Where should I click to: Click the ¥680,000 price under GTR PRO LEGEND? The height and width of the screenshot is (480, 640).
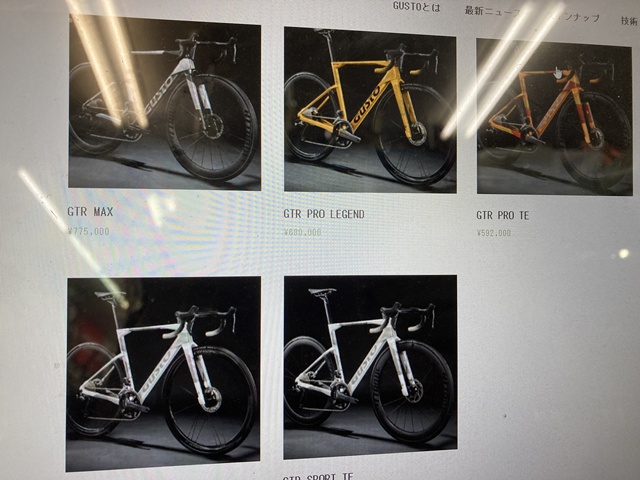[302, 233]
